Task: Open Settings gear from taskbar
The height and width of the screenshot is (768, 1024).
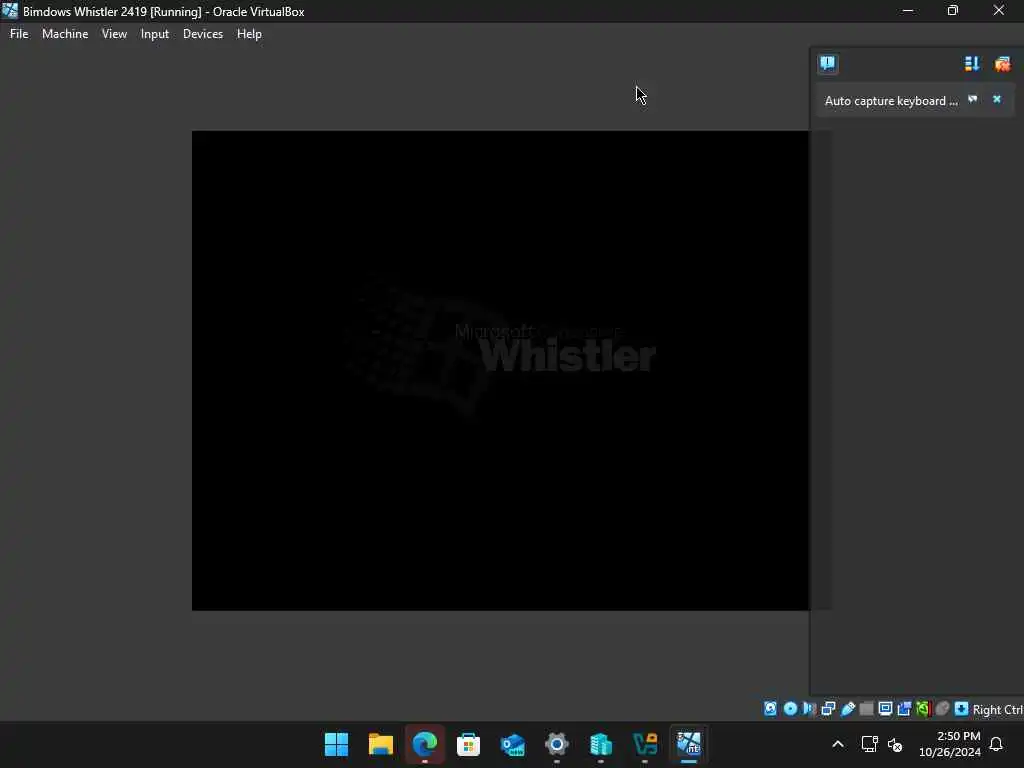Action: (556, 744)
